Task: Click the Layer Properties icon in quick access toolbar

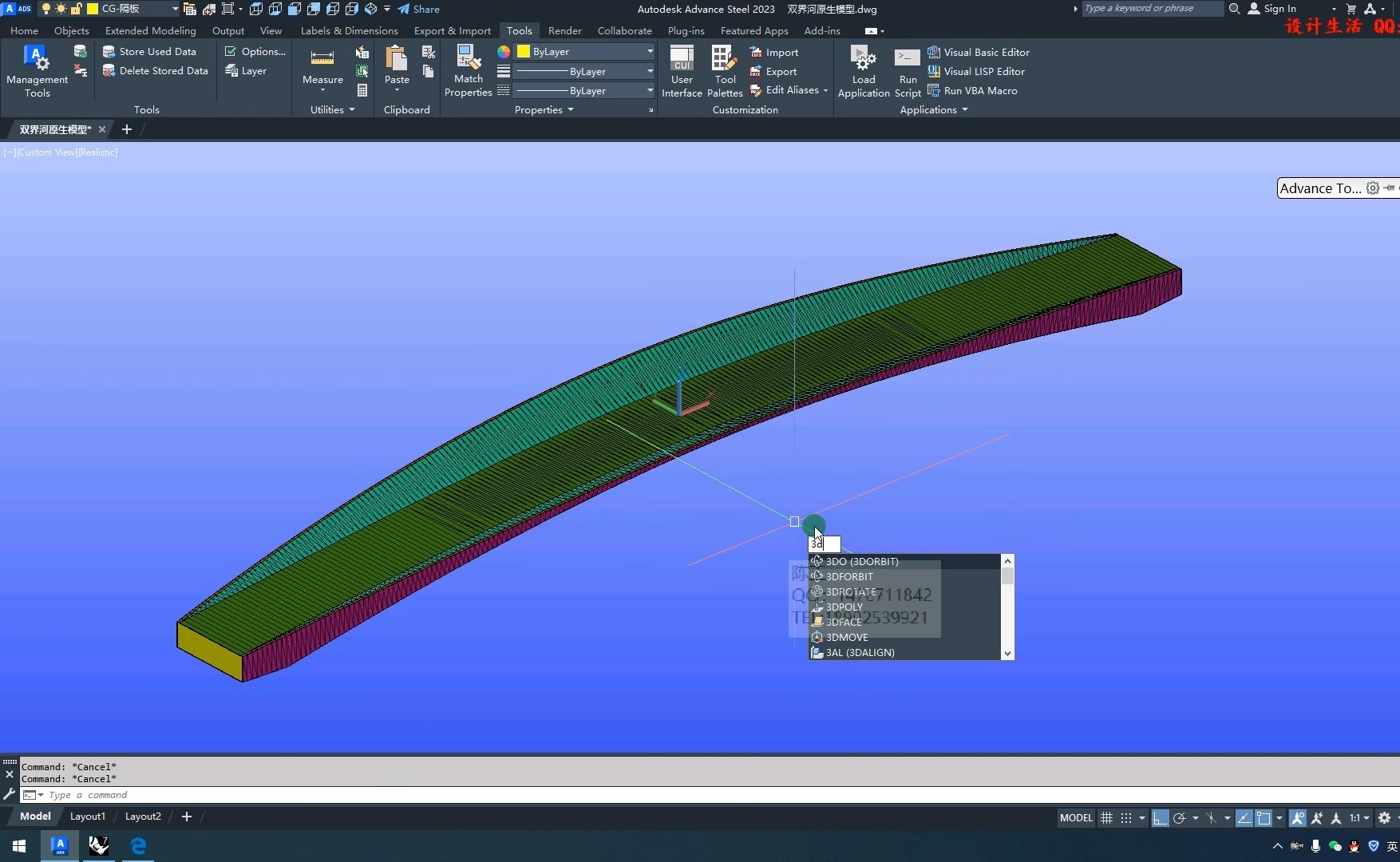Action: (x=189, y=9)
